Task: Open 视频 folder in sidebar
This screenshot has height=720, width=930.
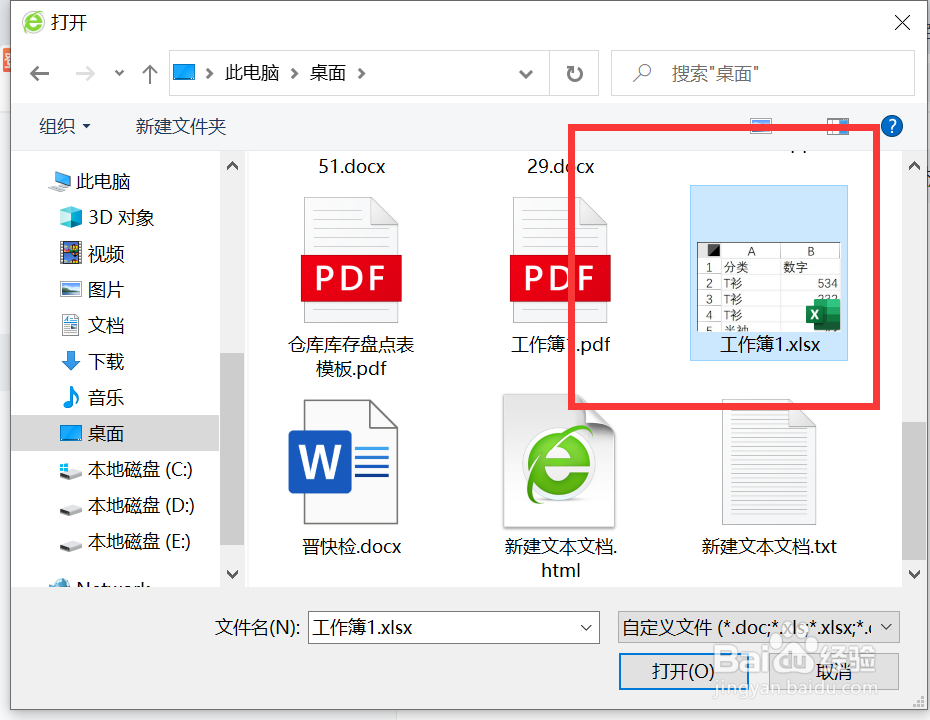Action: click(93, 254)
